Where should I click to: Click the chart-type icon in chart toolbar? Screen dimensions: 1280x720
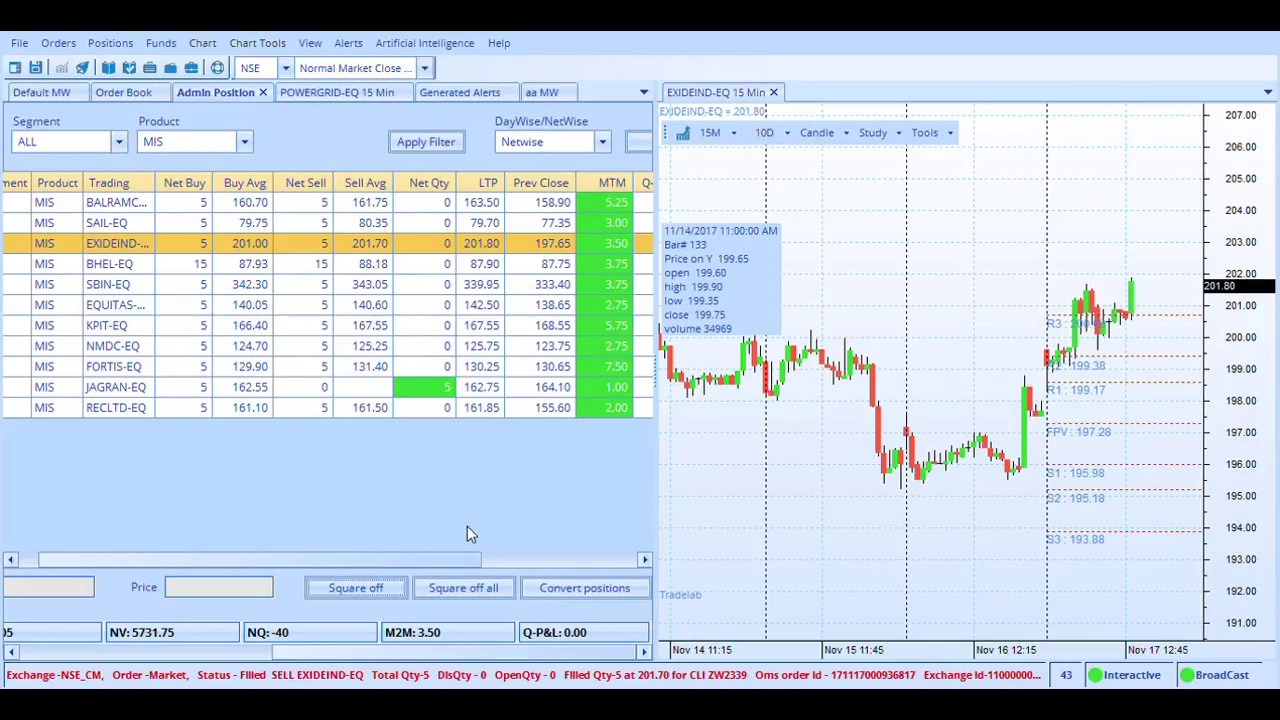point(682,133)
